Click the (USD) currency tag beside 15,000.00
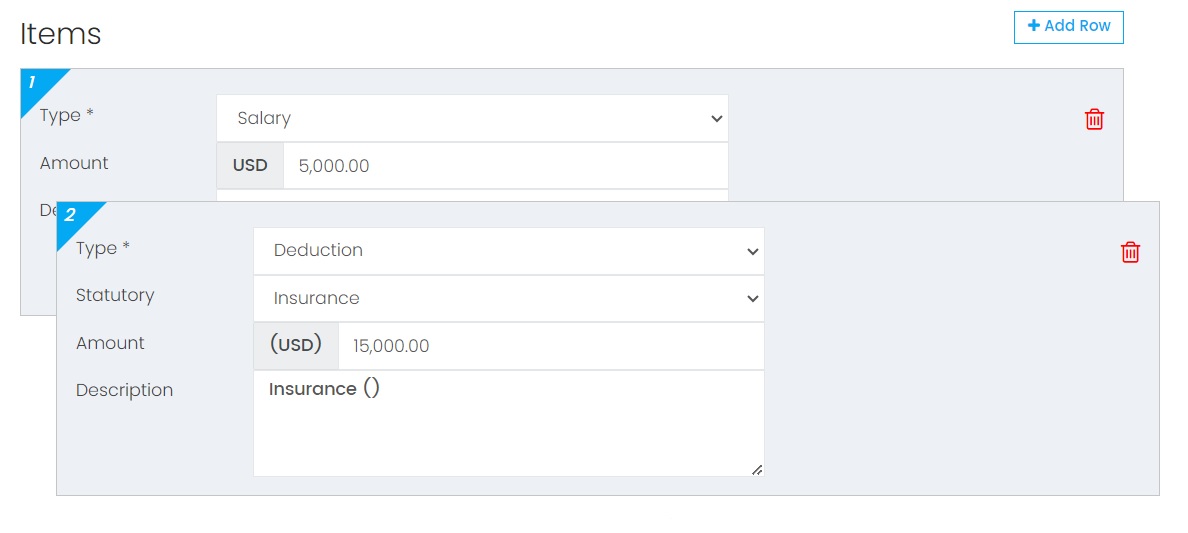 [296, 346]
